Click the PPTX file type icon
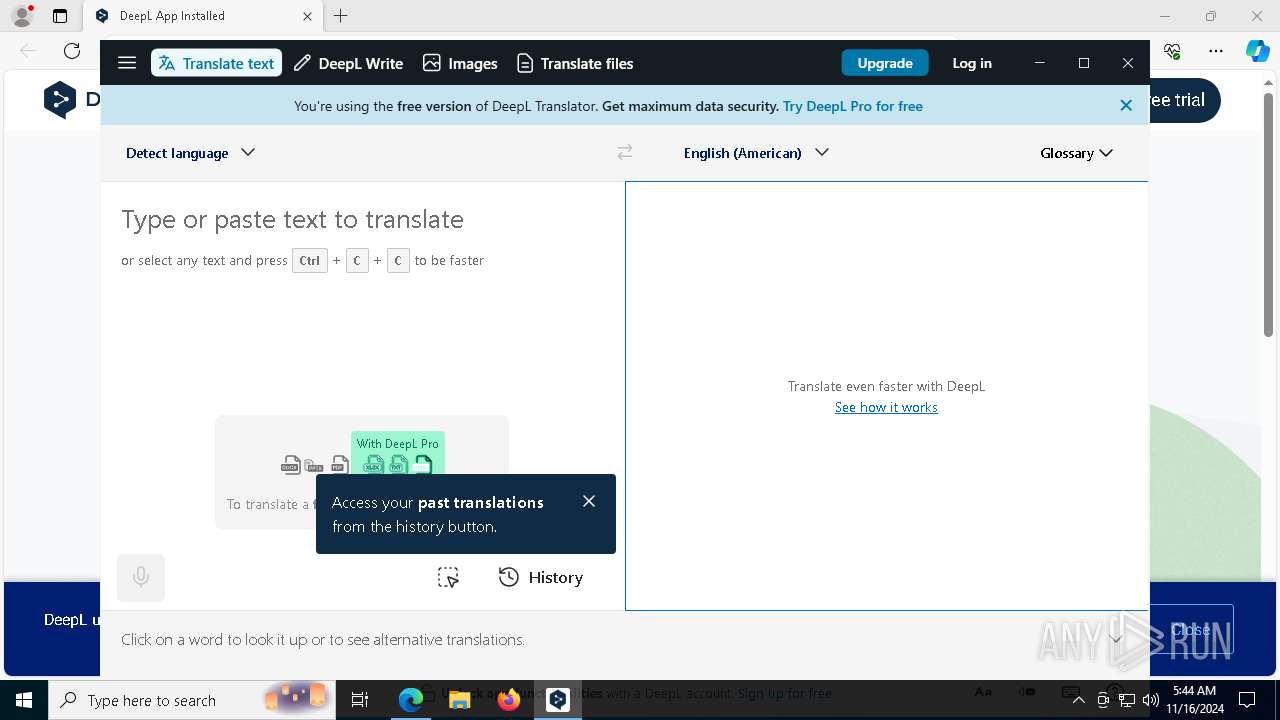This screenshot has height=720, width=1280. point(315,464)
